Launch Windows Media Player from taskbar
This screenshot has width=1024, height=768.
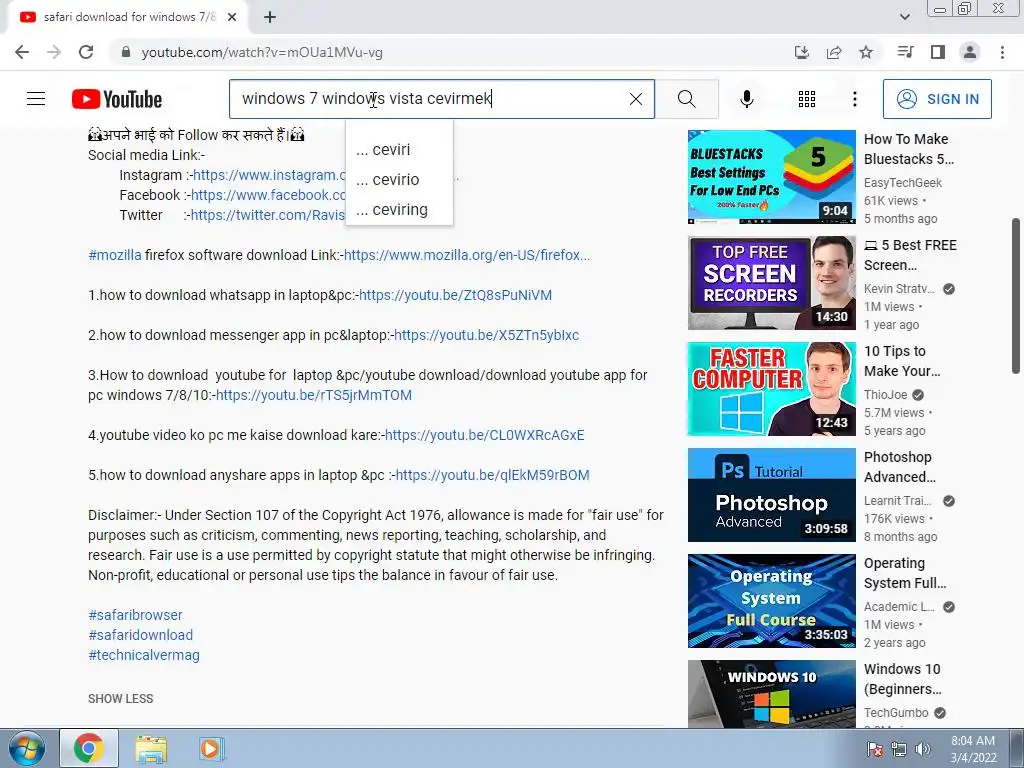point(211,748)
